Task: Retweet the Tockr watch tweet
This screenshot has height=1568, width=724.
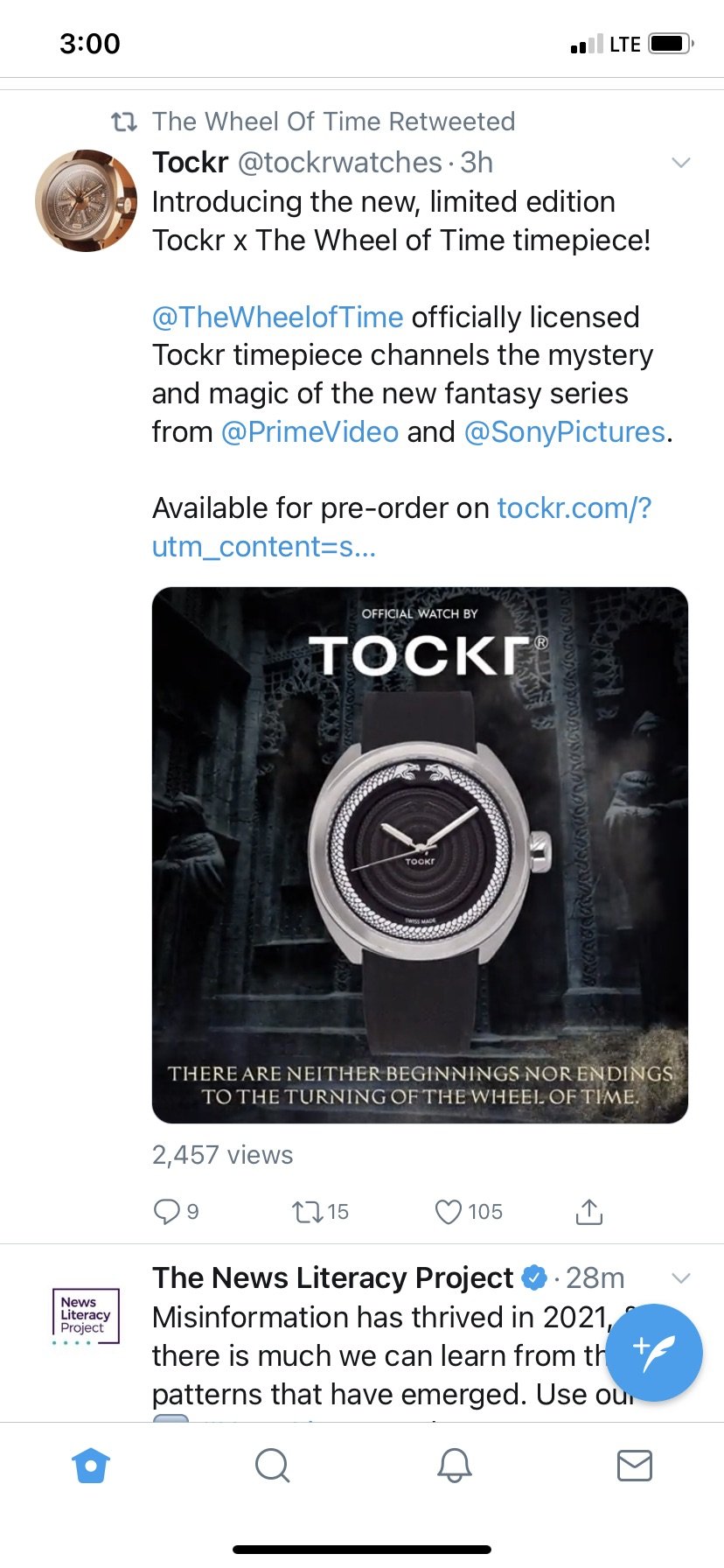Action: click(x=307, y=1212)
